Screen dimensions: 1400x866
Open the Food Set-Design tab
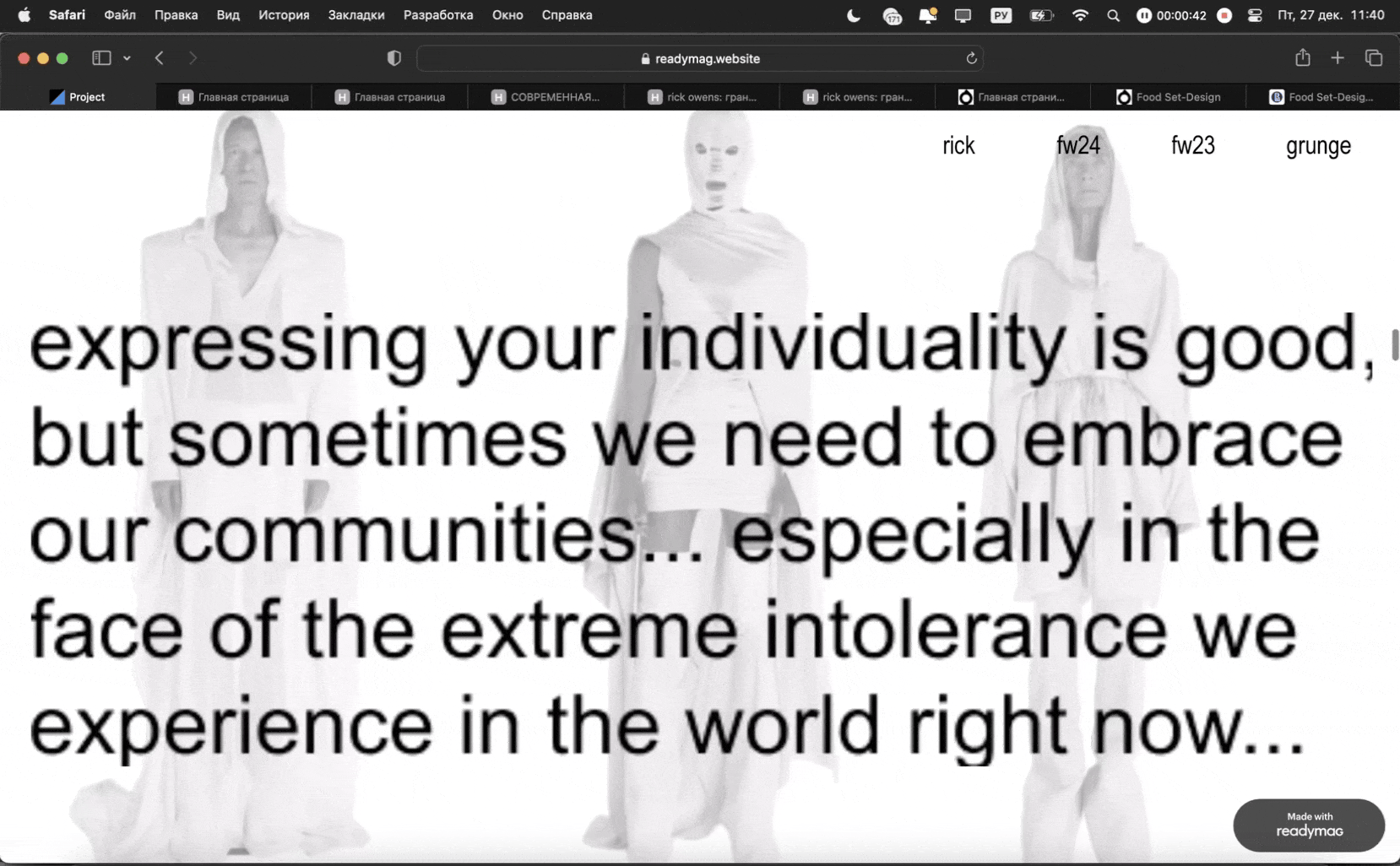click(x=1169, y=97)
